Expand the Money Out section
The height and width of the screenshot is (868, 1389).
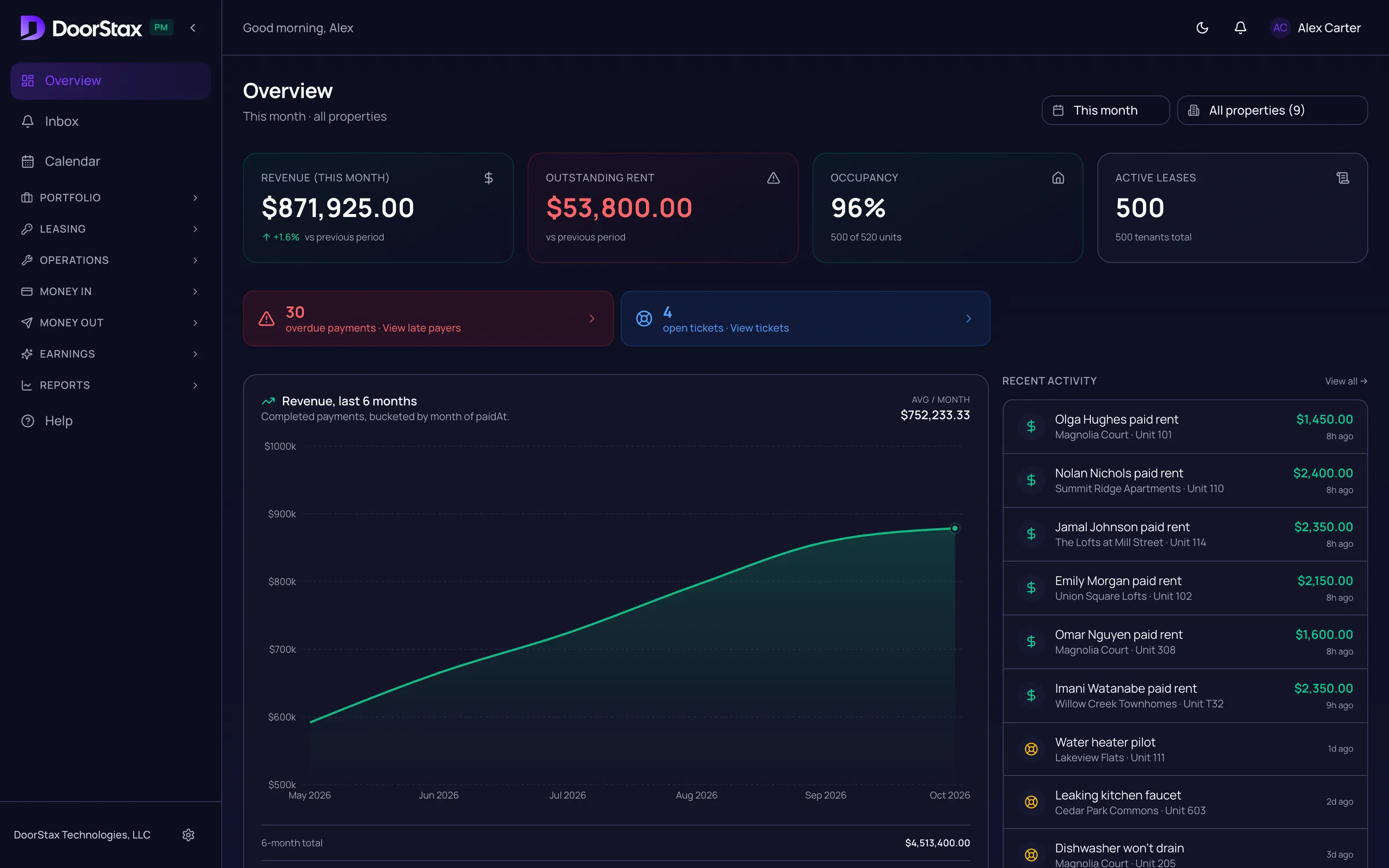point(110,323)
